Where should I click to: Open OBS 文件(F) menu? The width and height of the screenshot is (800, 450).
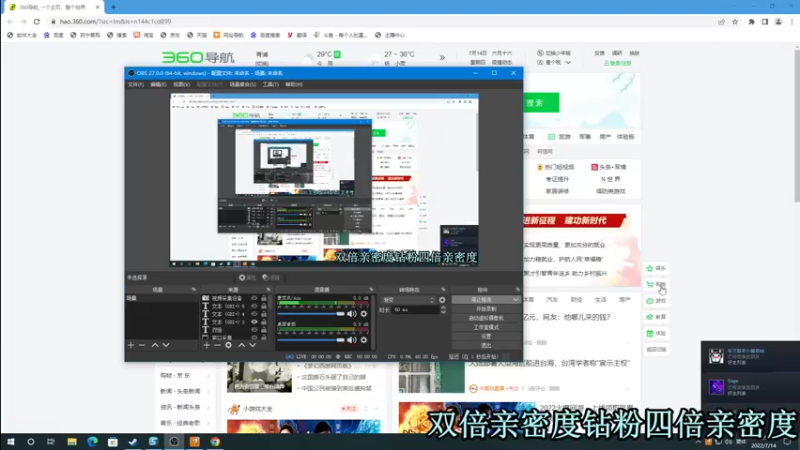[x=135, y=85]
